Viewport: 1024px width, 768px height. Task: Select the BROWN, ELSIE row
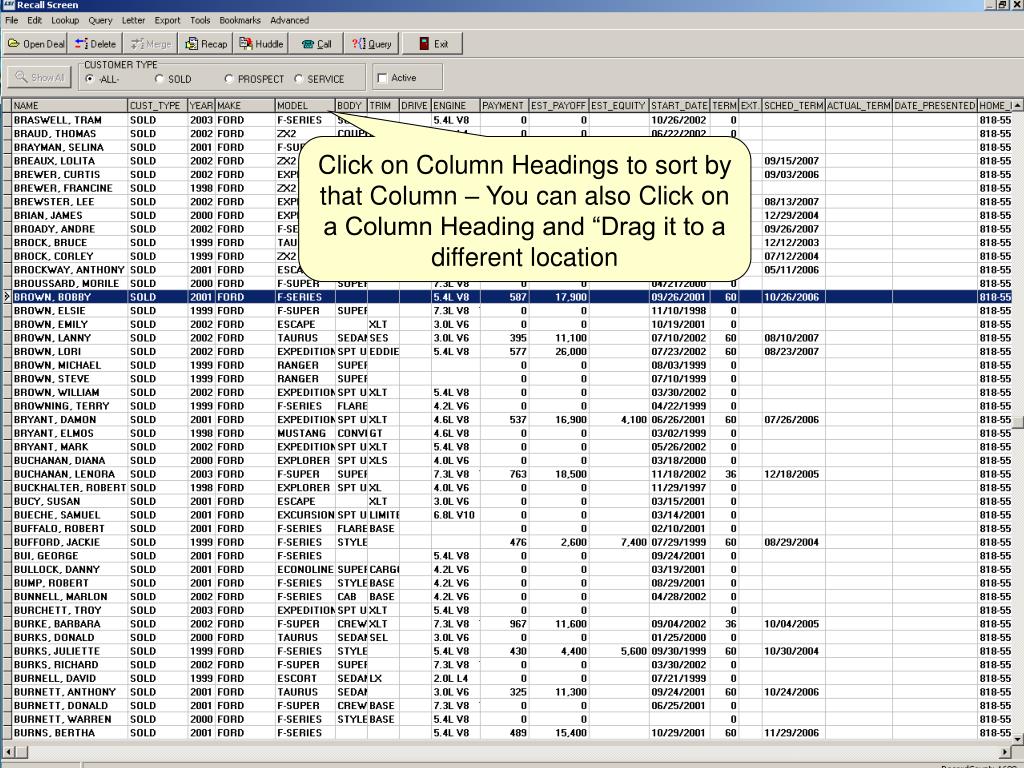512,311
